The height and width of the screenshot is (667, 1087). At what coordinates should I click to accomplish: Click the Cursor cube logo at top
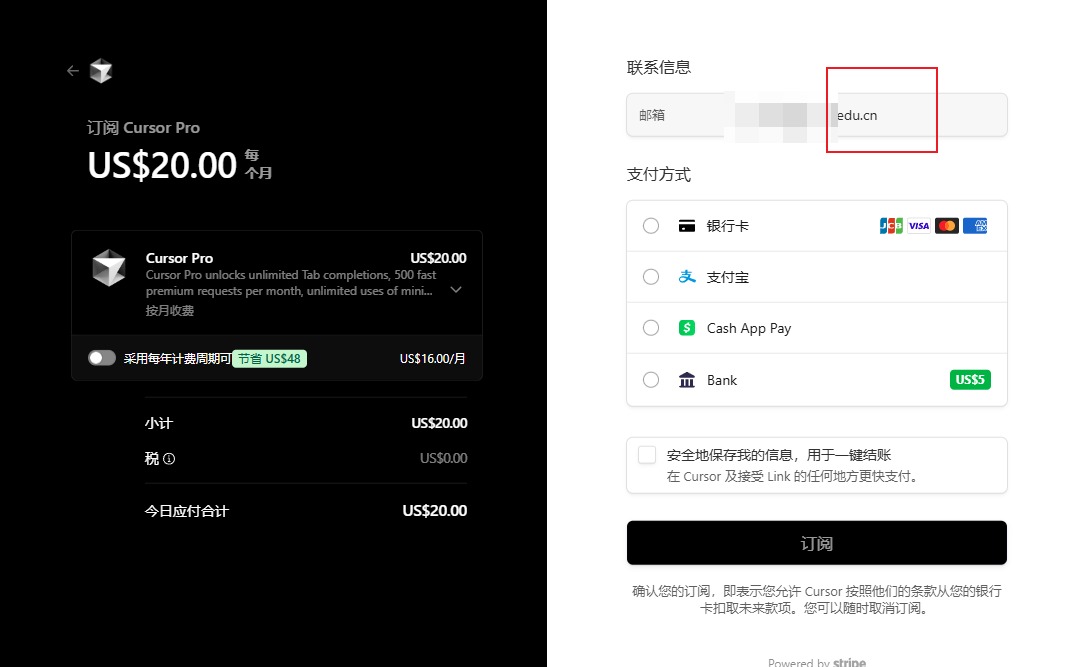[x=101, y=71]
